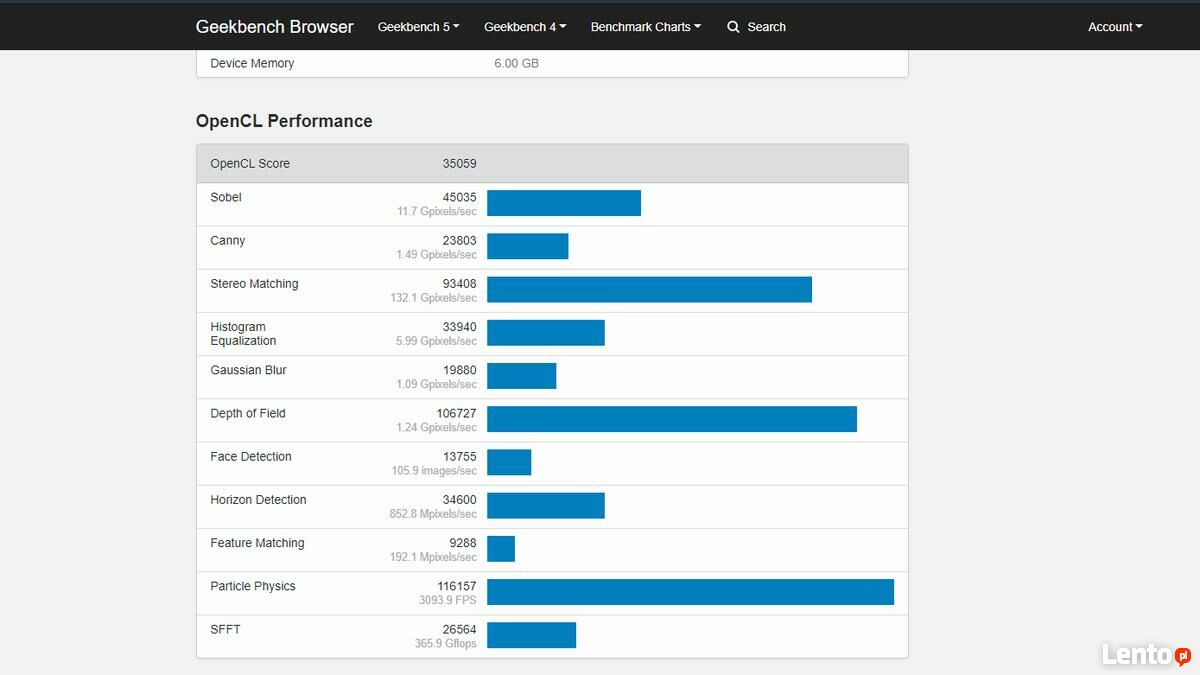1200x675 pixels.
Task: Click the Search link in navbar
Action: pyautogui.click(x=766, y=27)
